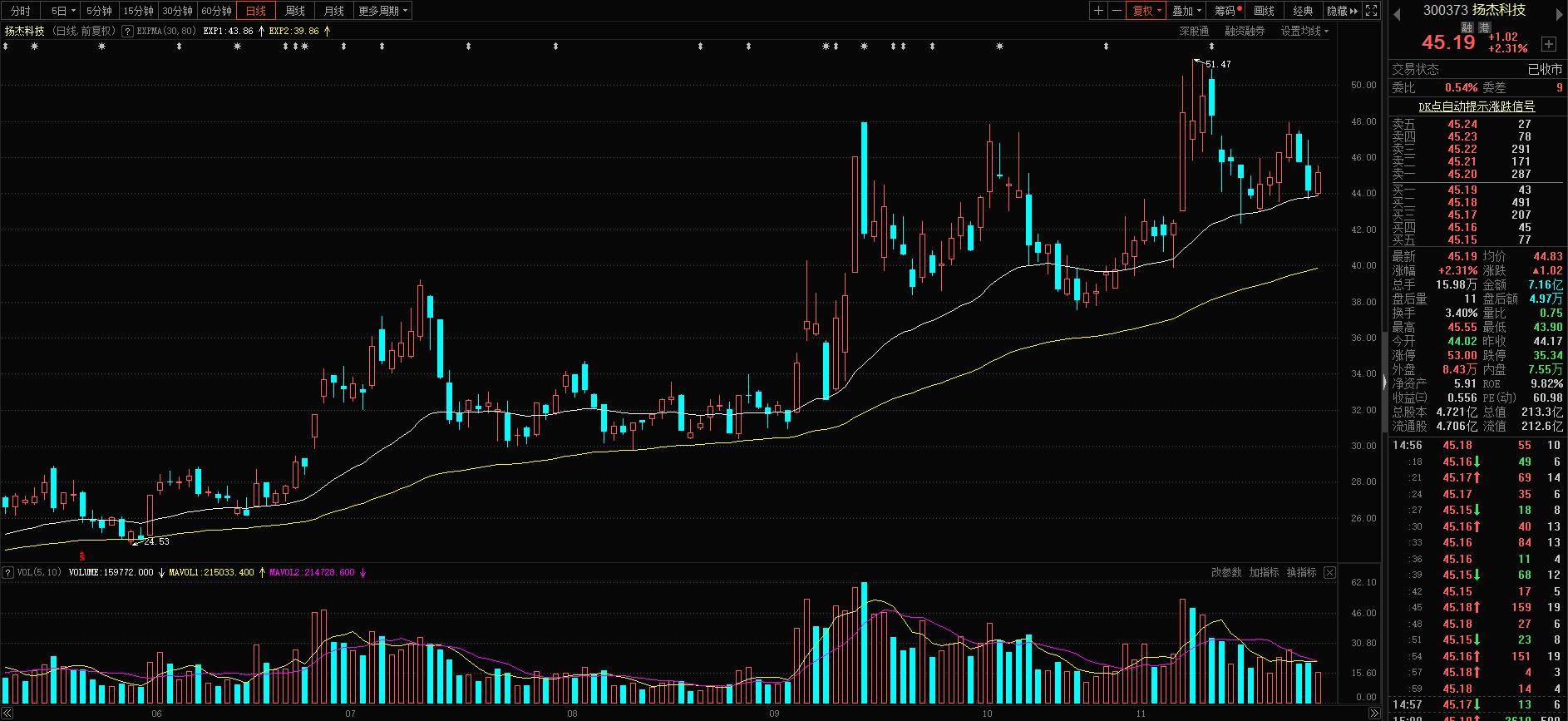
Task: Expand the 更多周期 period dropdown
Action: (382, 11)
